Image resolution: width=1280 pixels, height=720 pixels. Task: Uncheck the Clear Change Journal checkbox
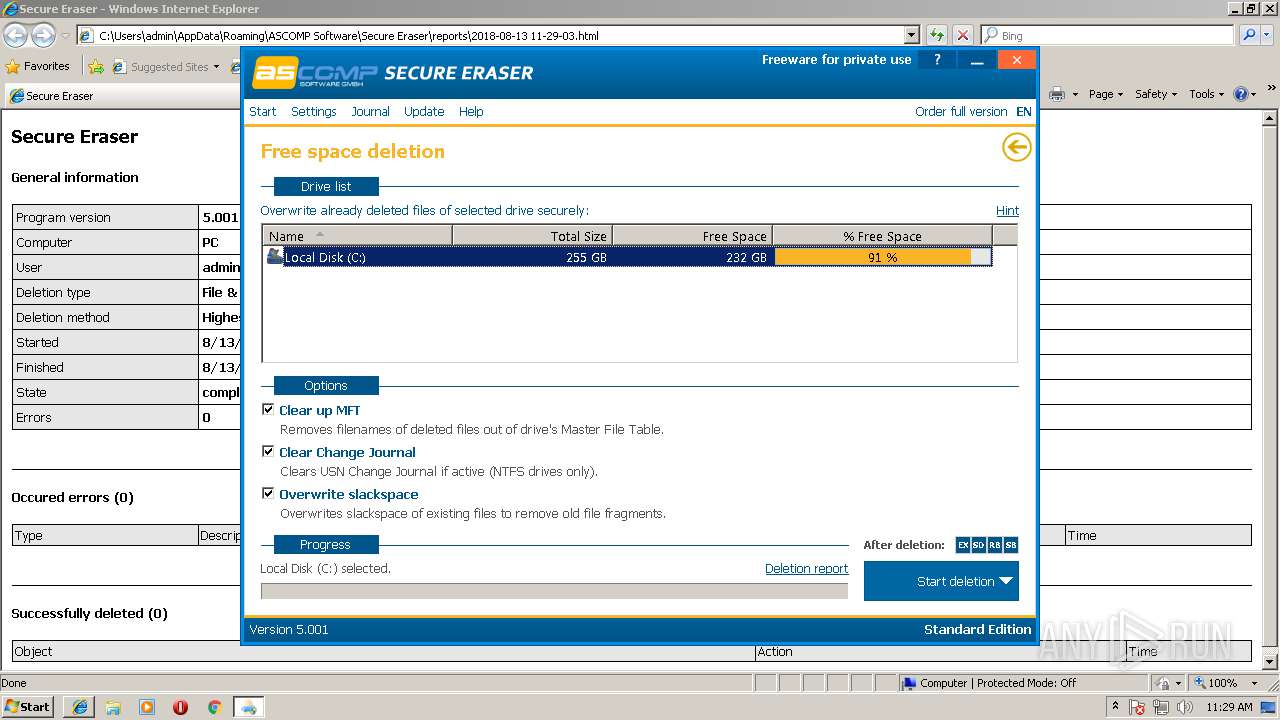coord(268,451)
